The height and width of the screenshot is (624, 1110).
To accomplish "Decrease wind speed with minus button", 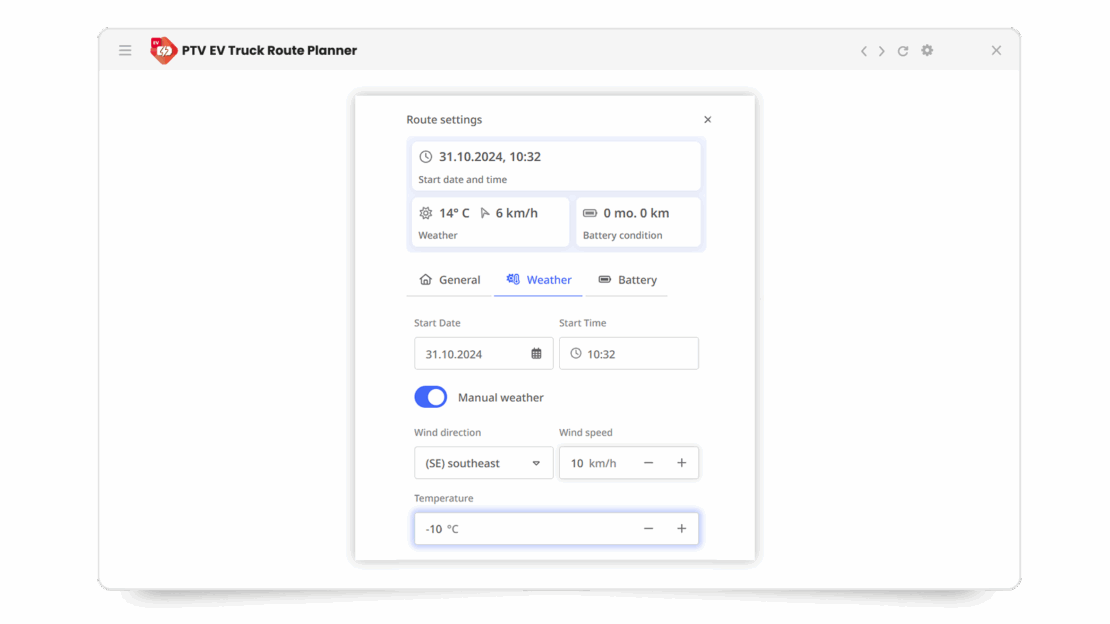I will tap(648, 463).
